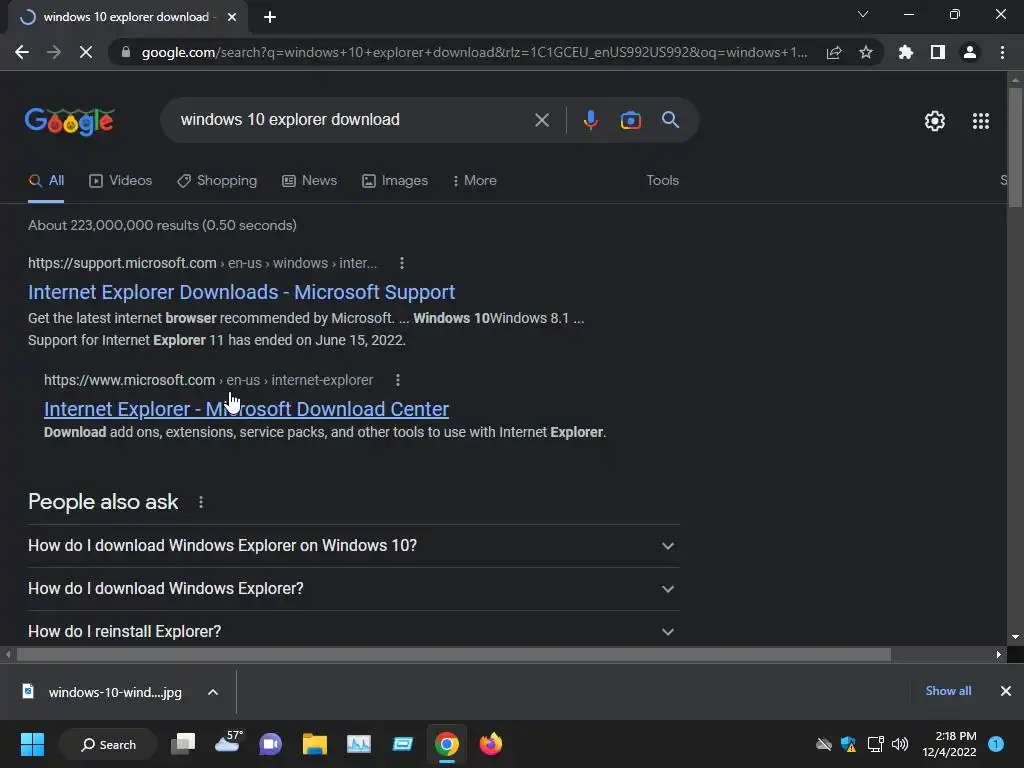Screen dimensions: 1024x768
Task: Open the search Tools options
Action: 662,181
